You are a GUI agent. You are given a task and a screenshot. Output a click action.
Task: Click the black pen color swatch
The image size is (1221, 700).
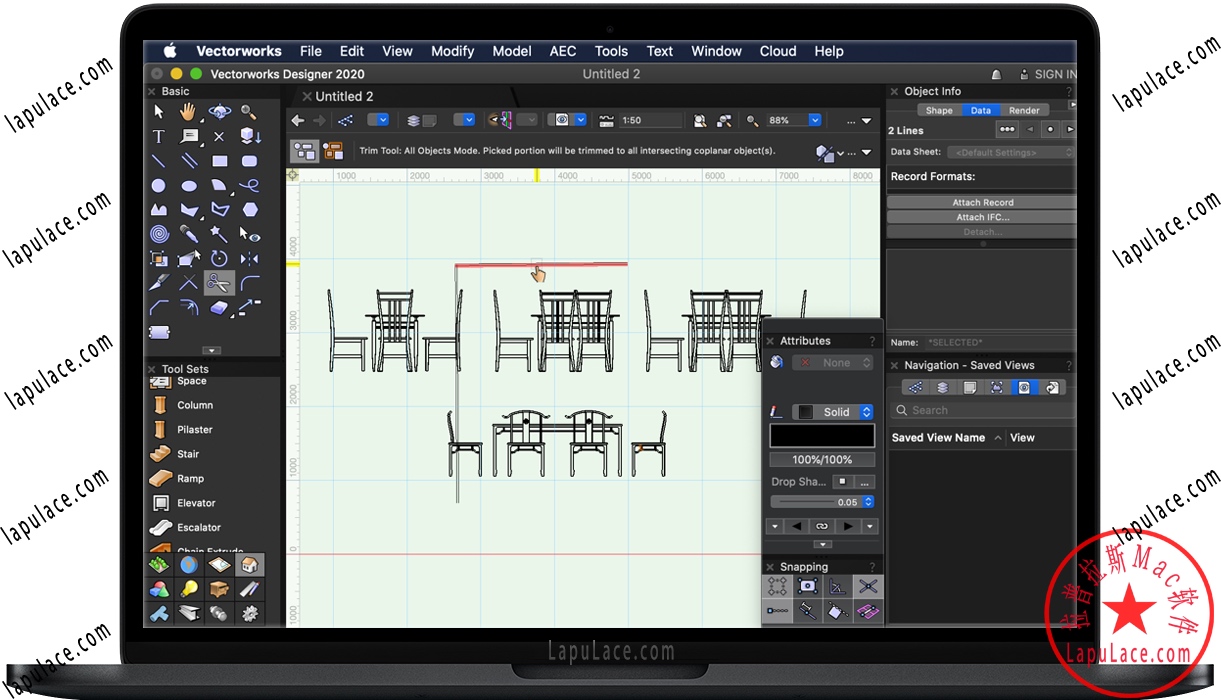click(x=821, y=436)
